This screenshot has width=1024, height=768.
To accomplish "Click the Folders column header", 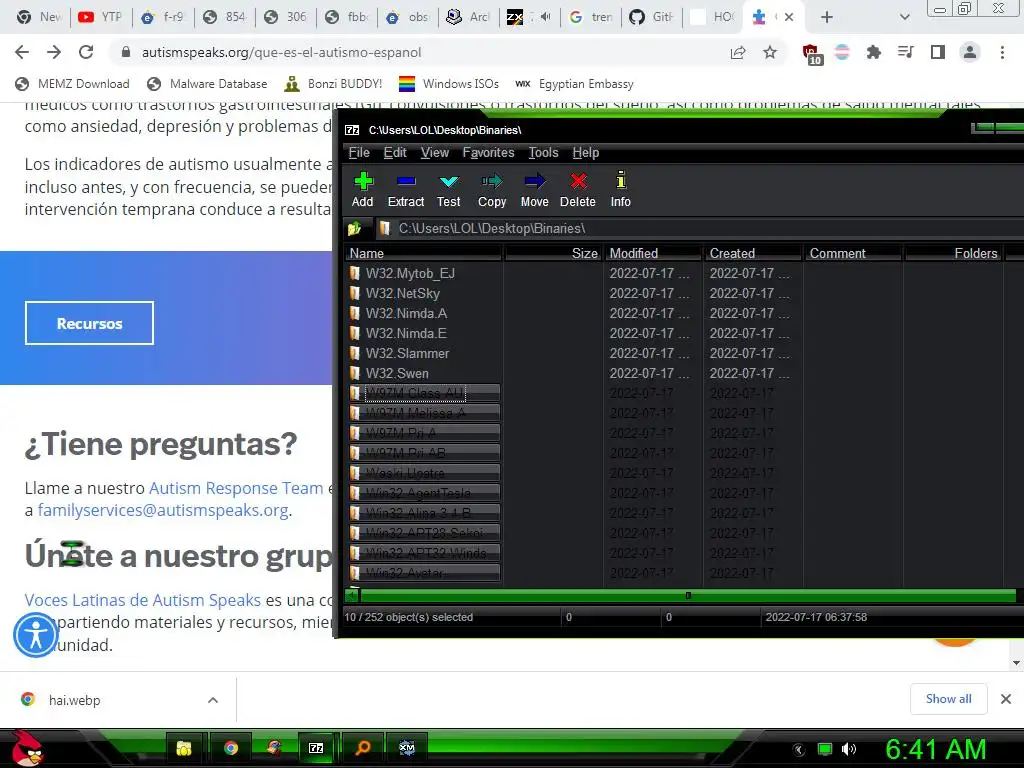I will pos(953,253).
